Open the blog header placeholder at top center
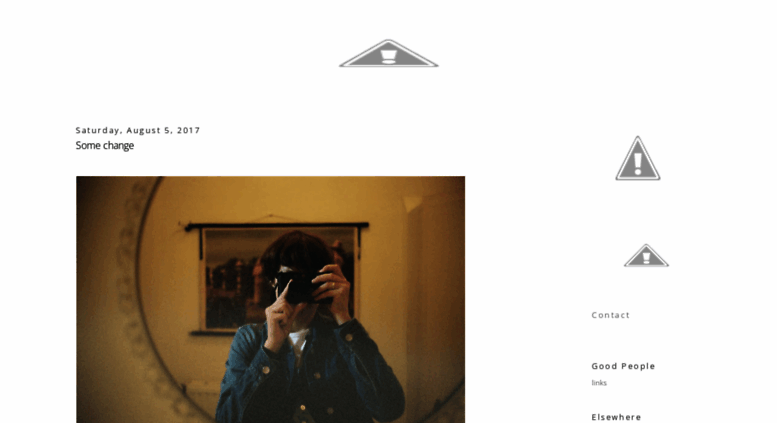The image size is (777, 423). point(388,53)
